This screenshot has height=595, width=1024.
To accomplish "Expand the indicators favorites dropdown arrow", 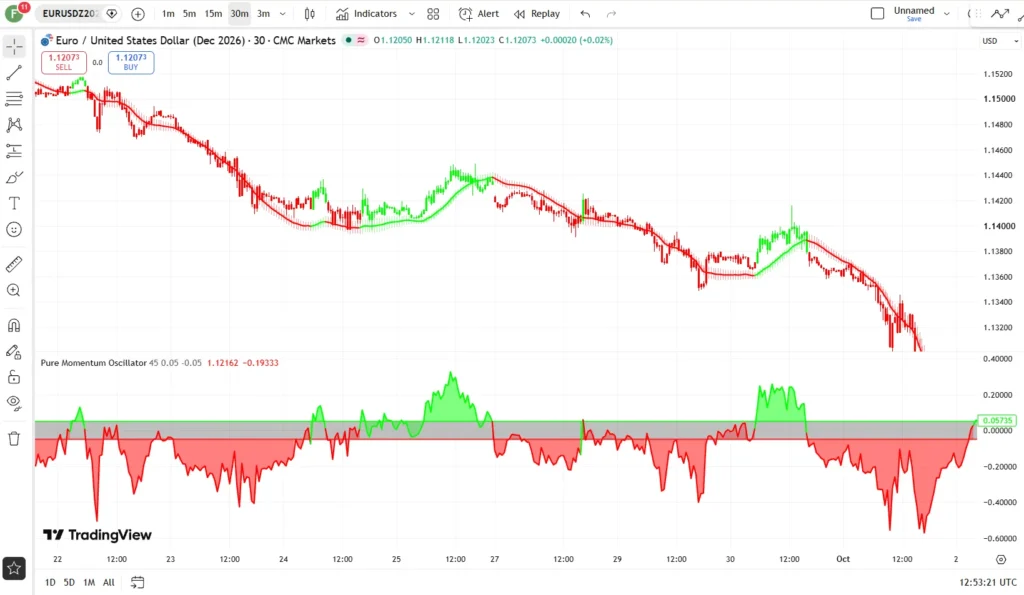I will [411, 13].
